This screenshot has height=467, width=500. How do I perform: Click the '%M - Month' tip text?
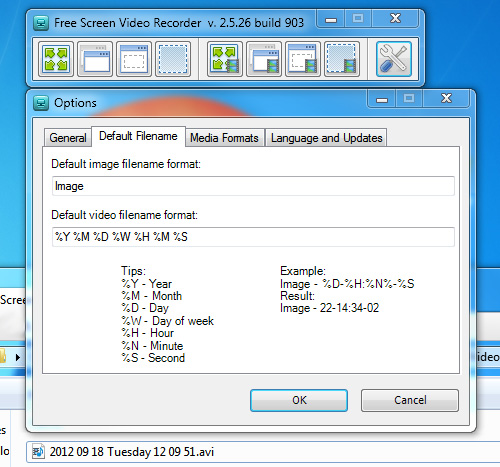tap(152, 296)
